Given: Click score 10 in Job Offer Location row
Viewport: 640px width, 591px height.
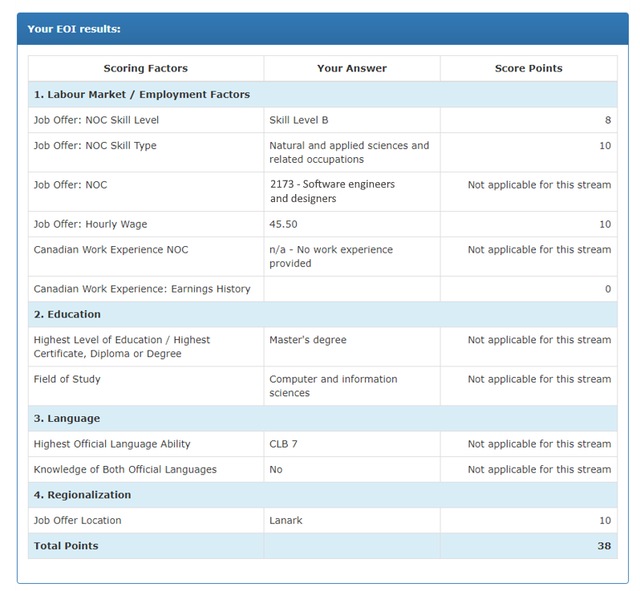Looking at the screenshot, I should pos(605,520).
